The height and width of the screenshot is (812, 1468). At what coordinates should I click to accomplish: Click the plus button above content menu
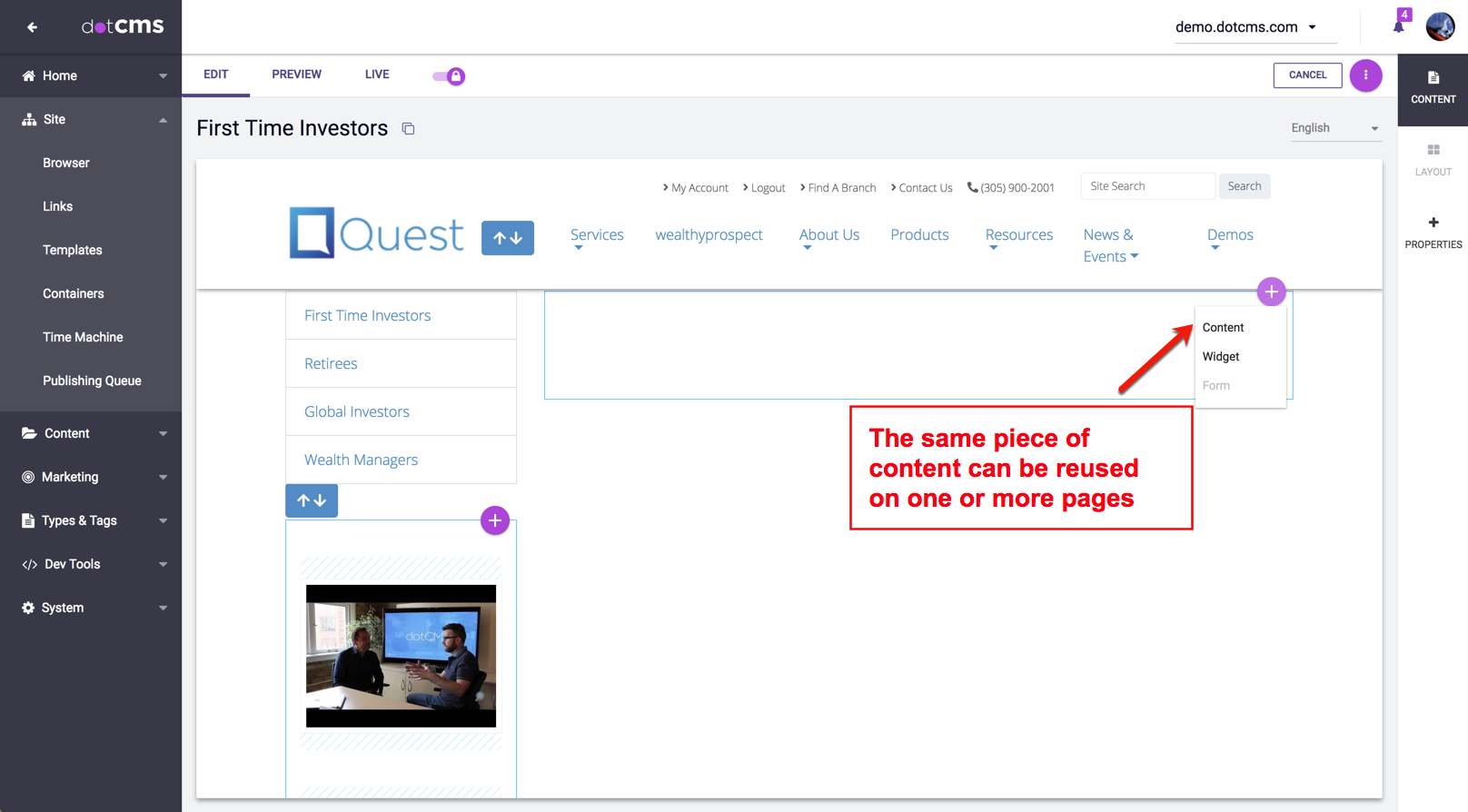pyautogui.click(x=1271, y=292)
